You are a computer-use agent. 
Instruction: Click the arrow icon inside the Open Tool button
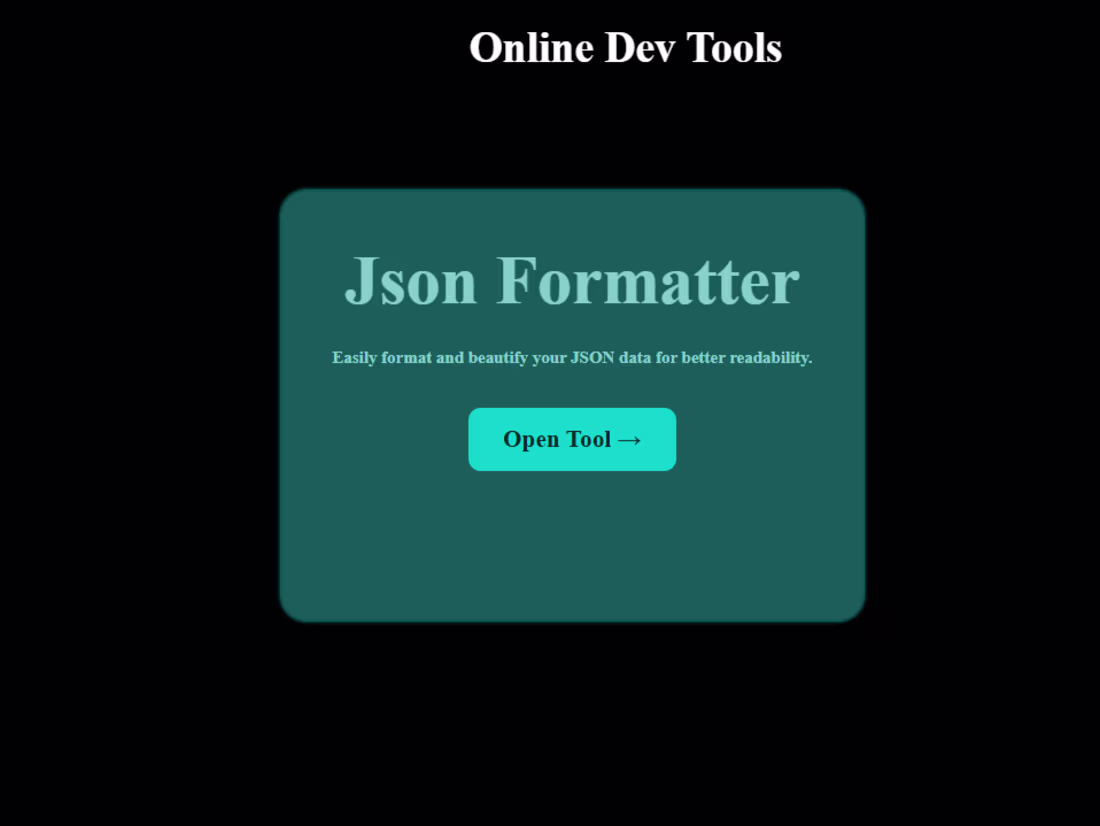point(630,439)
